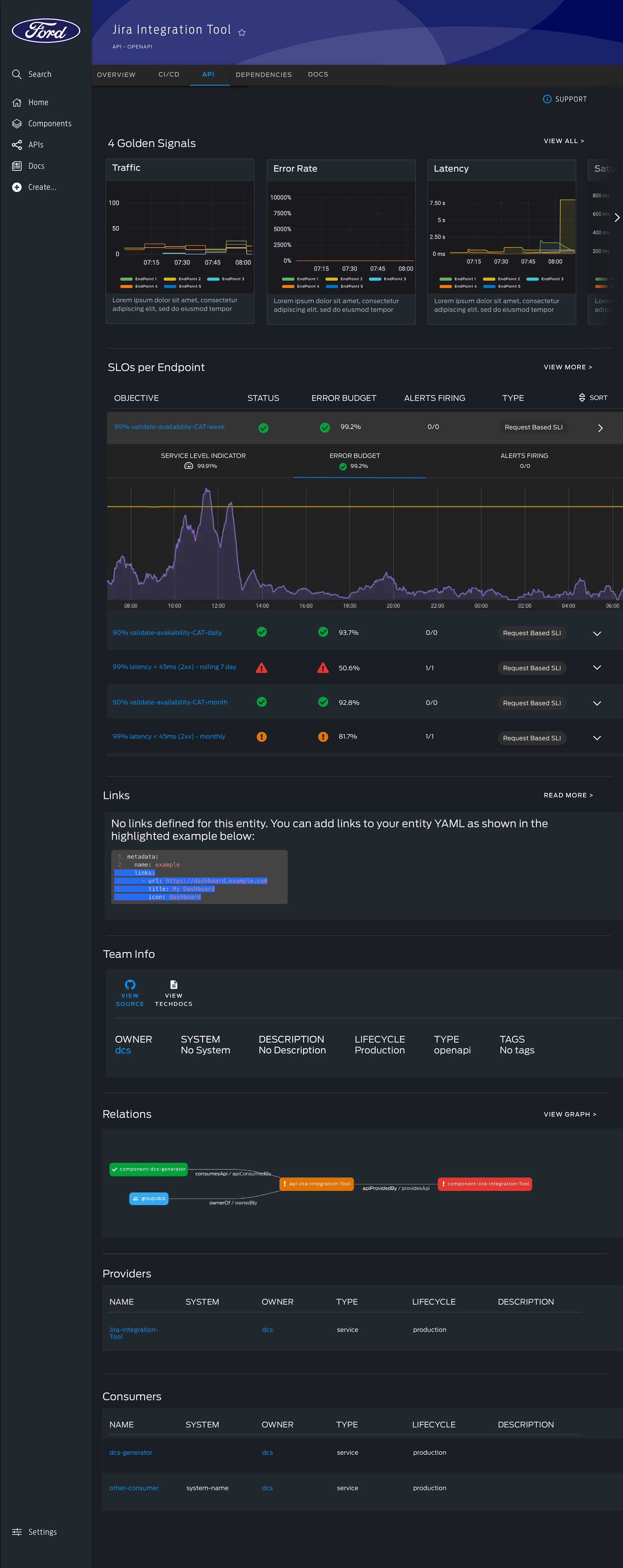Click green status check for CAT-week

tap(263, 428)
